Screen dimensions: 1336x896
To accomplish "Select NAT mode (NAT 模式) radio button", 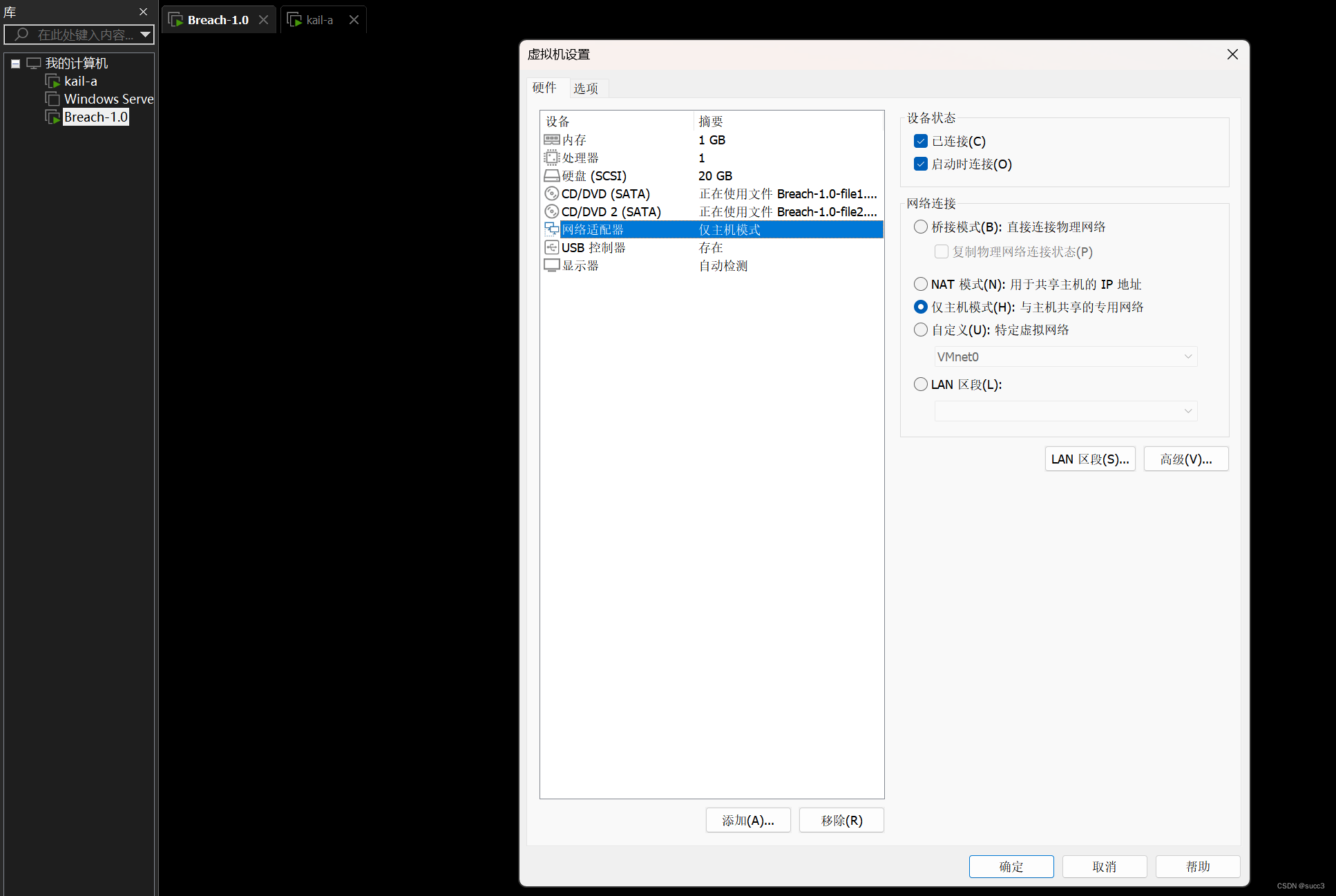I will point(921,284).
